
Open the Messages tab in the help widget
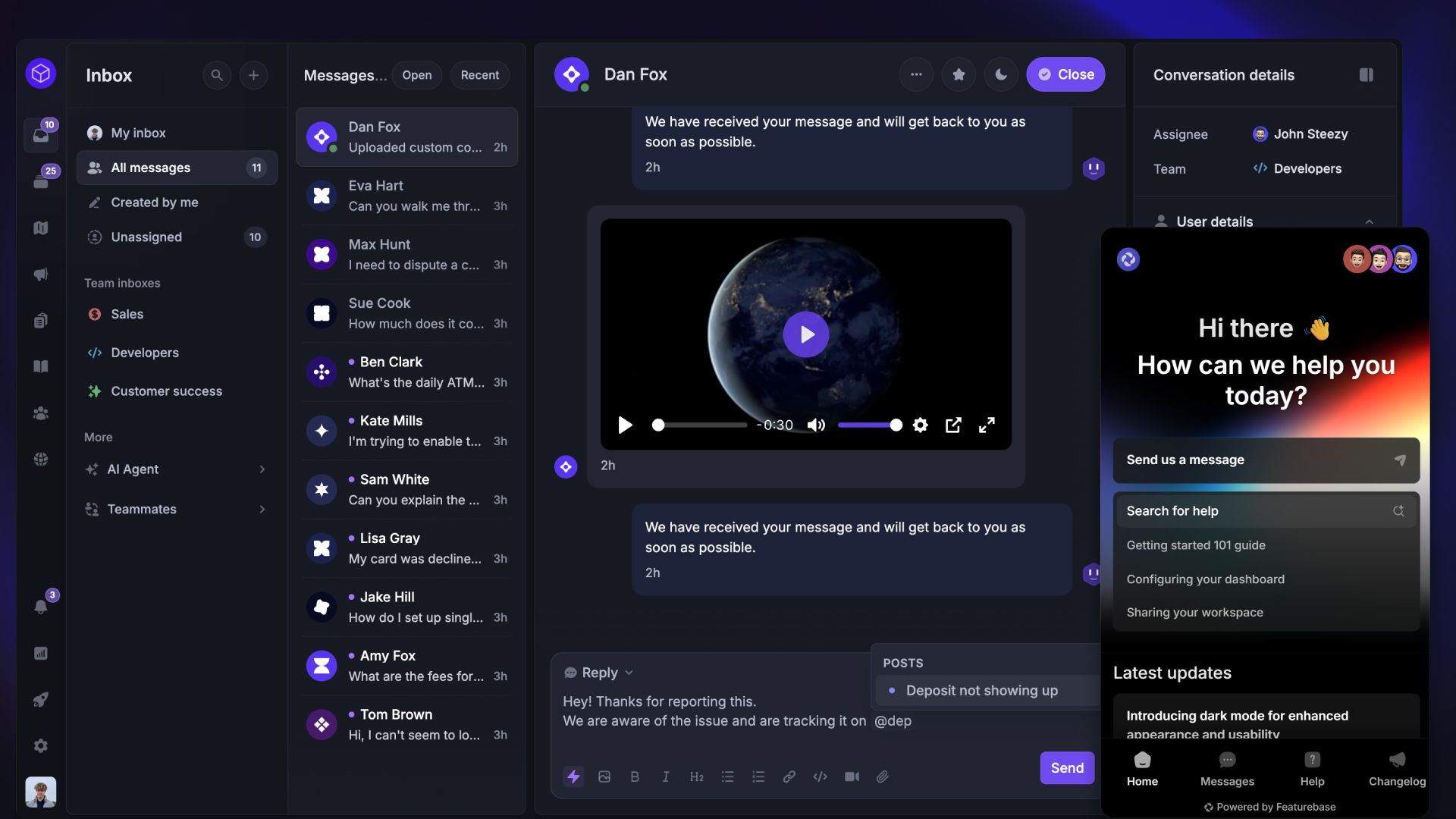[x=1226, y=768]
